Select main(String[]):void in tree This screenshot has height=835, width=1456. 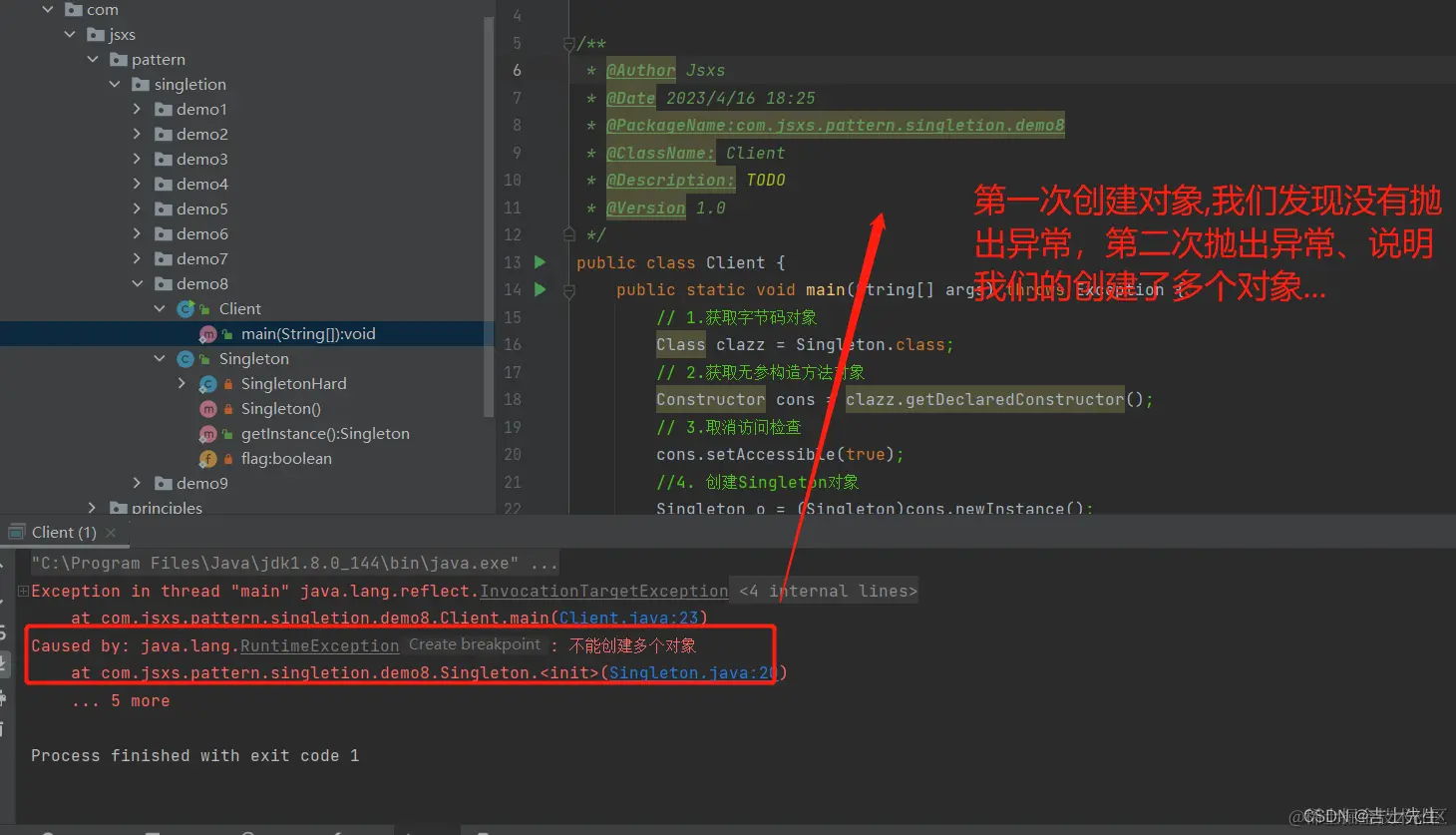click(308, 333)
